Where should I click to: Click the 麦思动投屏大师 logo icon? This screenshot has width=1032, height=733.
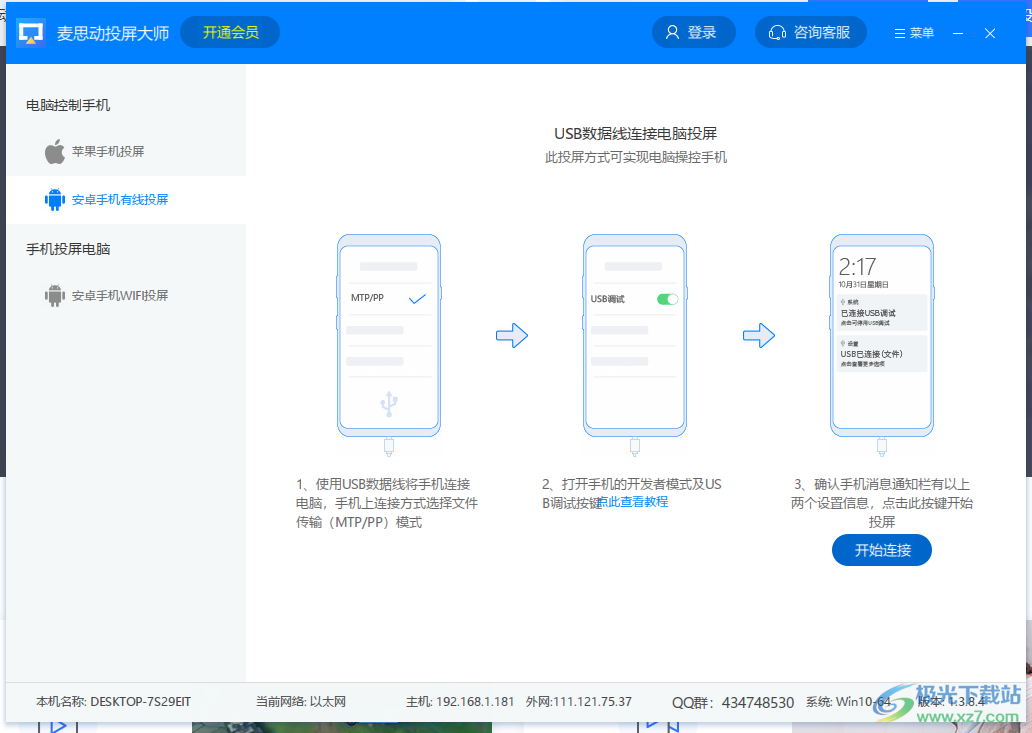pos(30,31)
